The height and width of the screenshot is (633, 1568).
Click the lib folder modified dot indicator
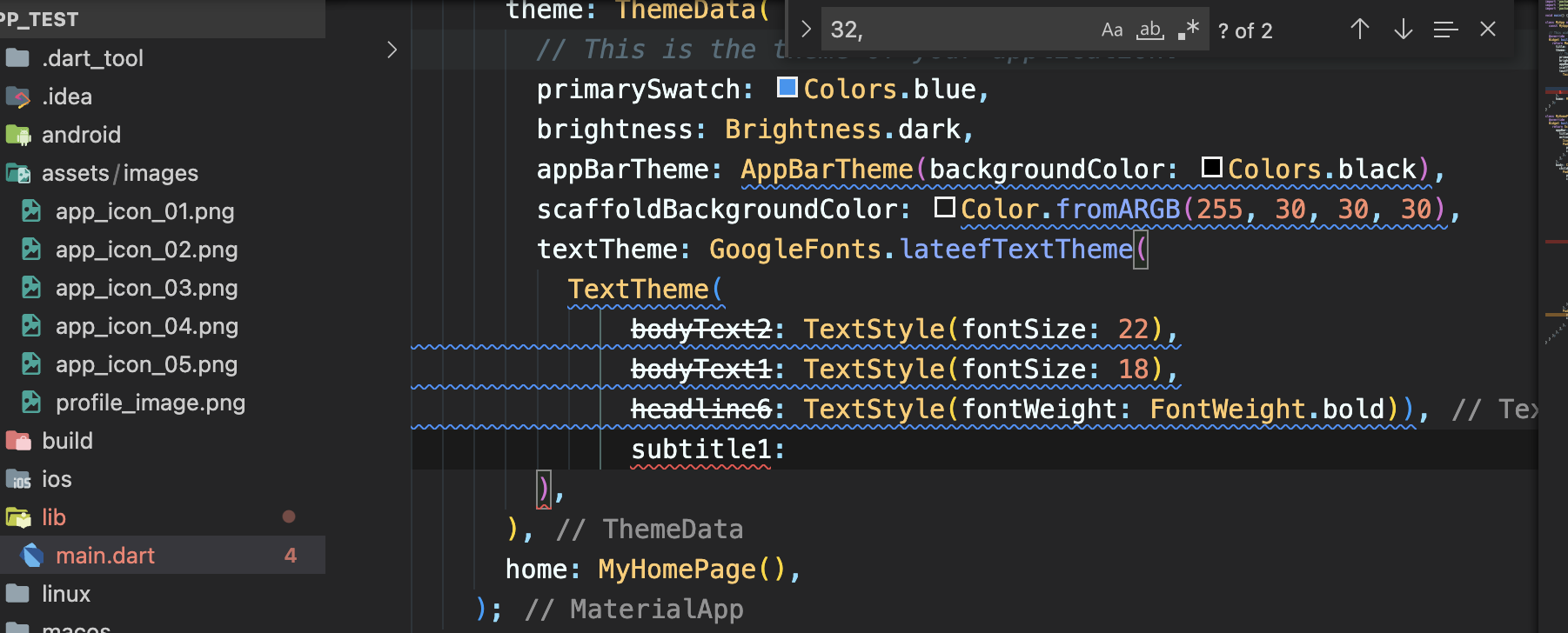pos(289,516)
